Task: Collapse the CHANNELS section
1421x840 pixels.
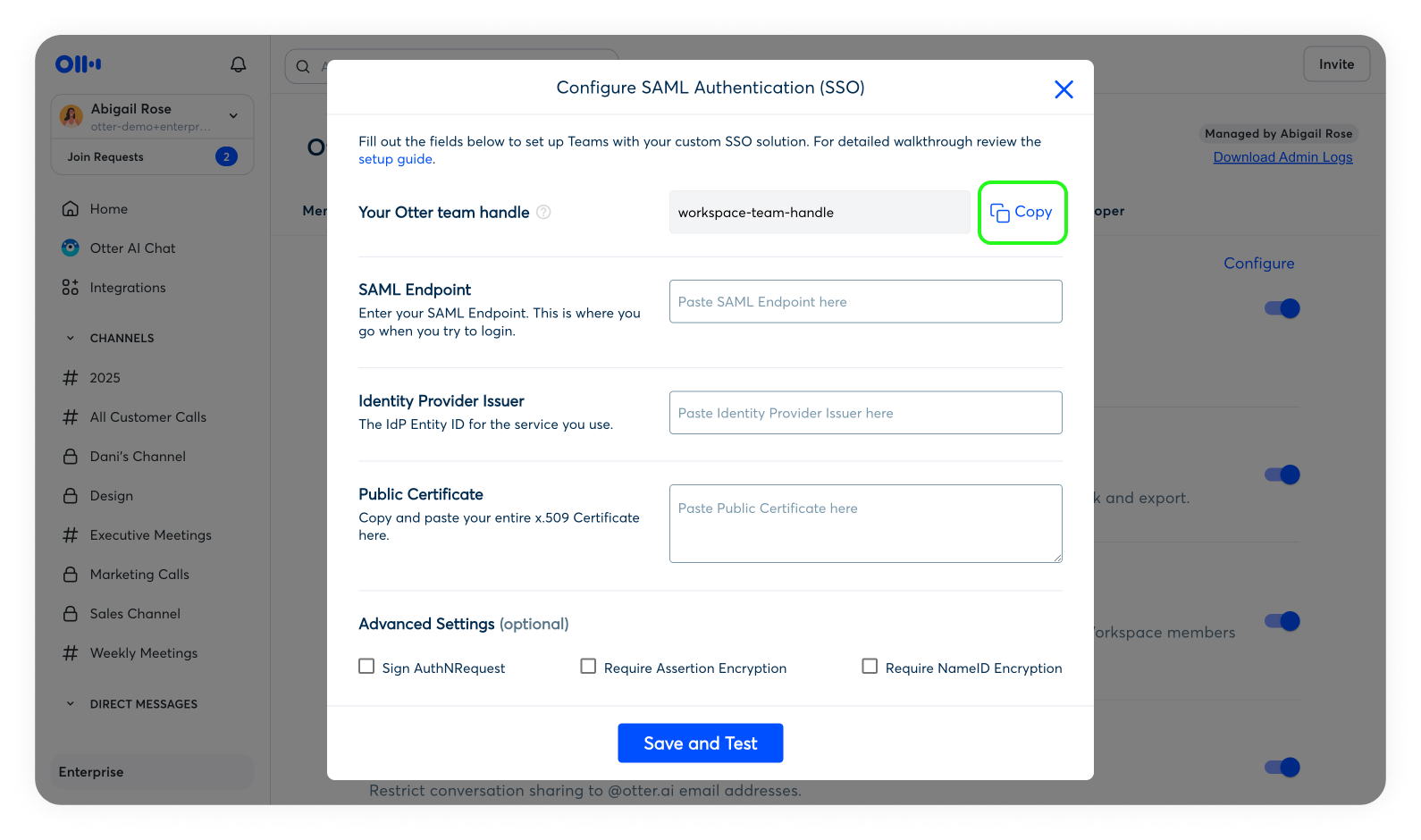Action: [71, 338]
